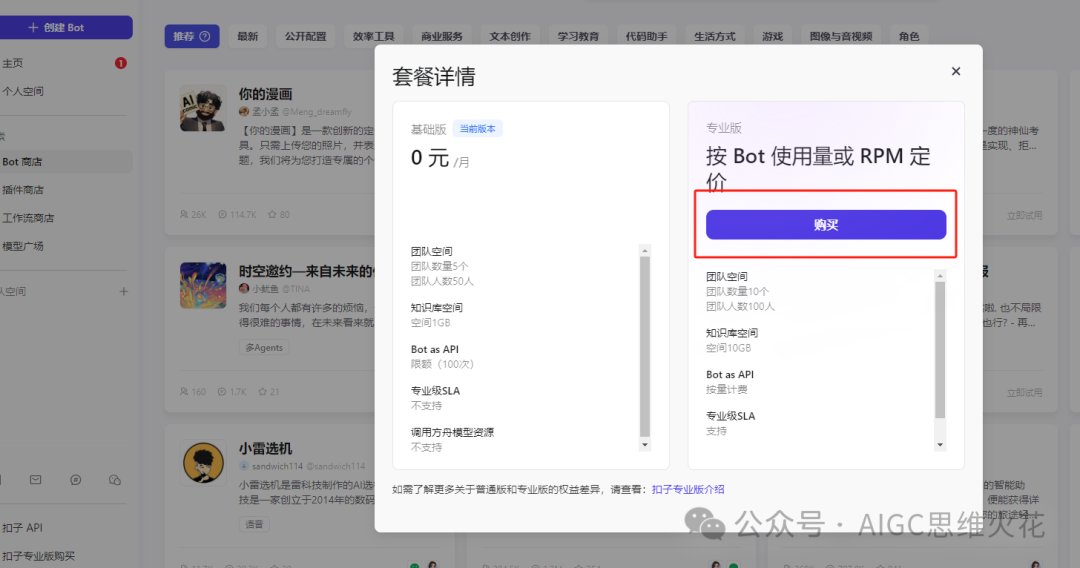Open the 小雷选机 bot avatar thumbnail

[x=203, y=463]
